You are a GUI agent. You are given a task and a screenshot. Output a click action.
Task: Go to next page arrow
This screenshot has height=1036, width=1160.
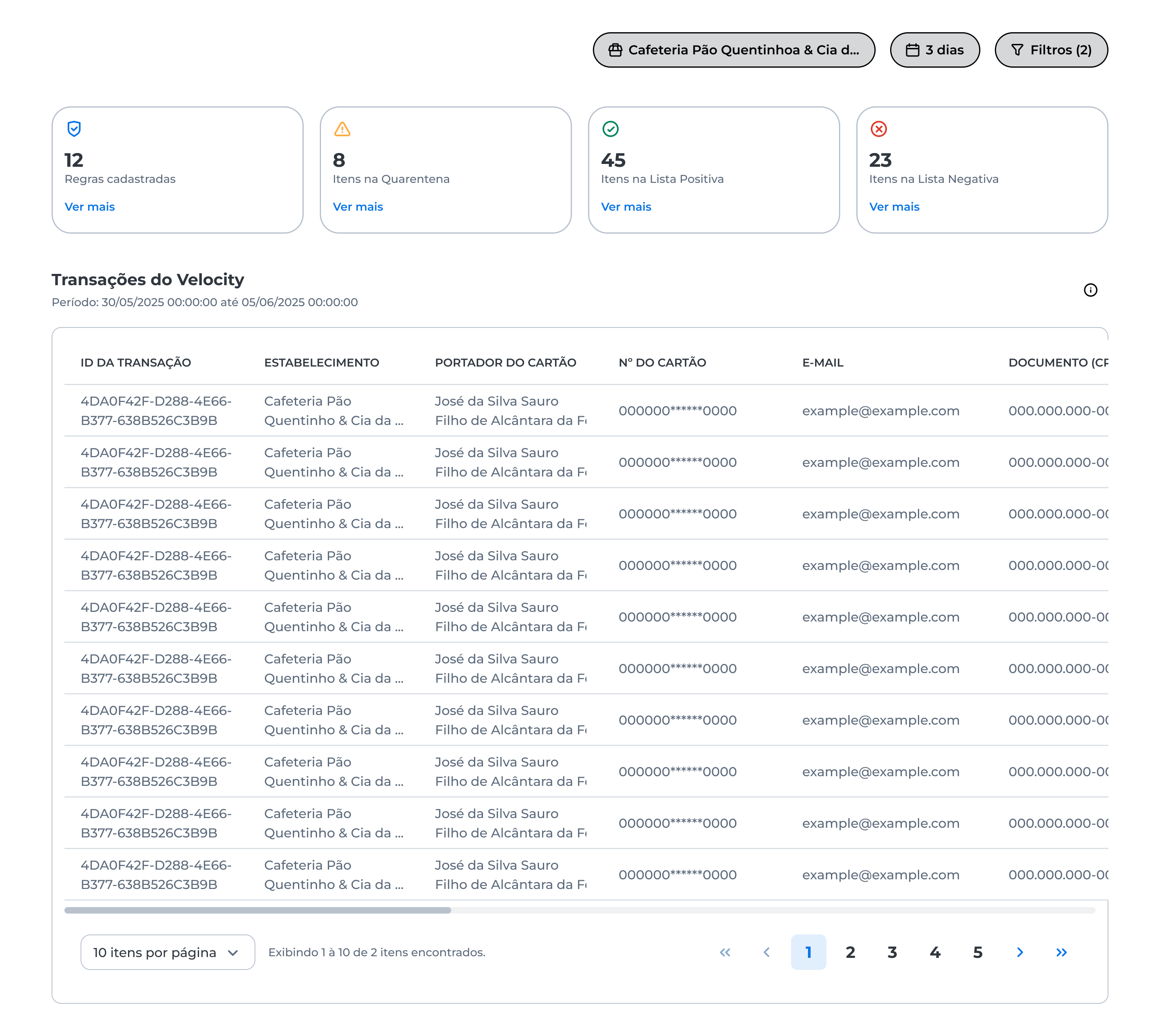click(x=1019, y=952)
